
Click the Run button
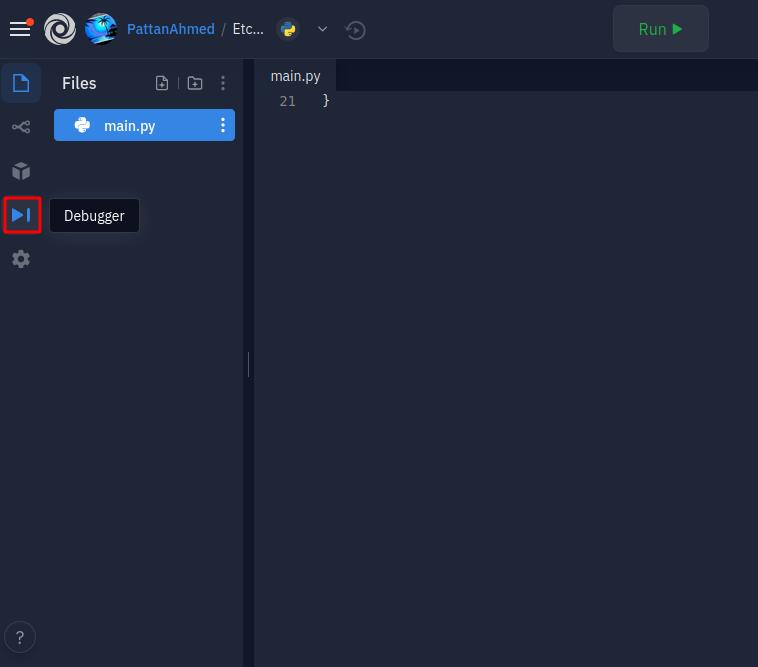click(660, 29)
